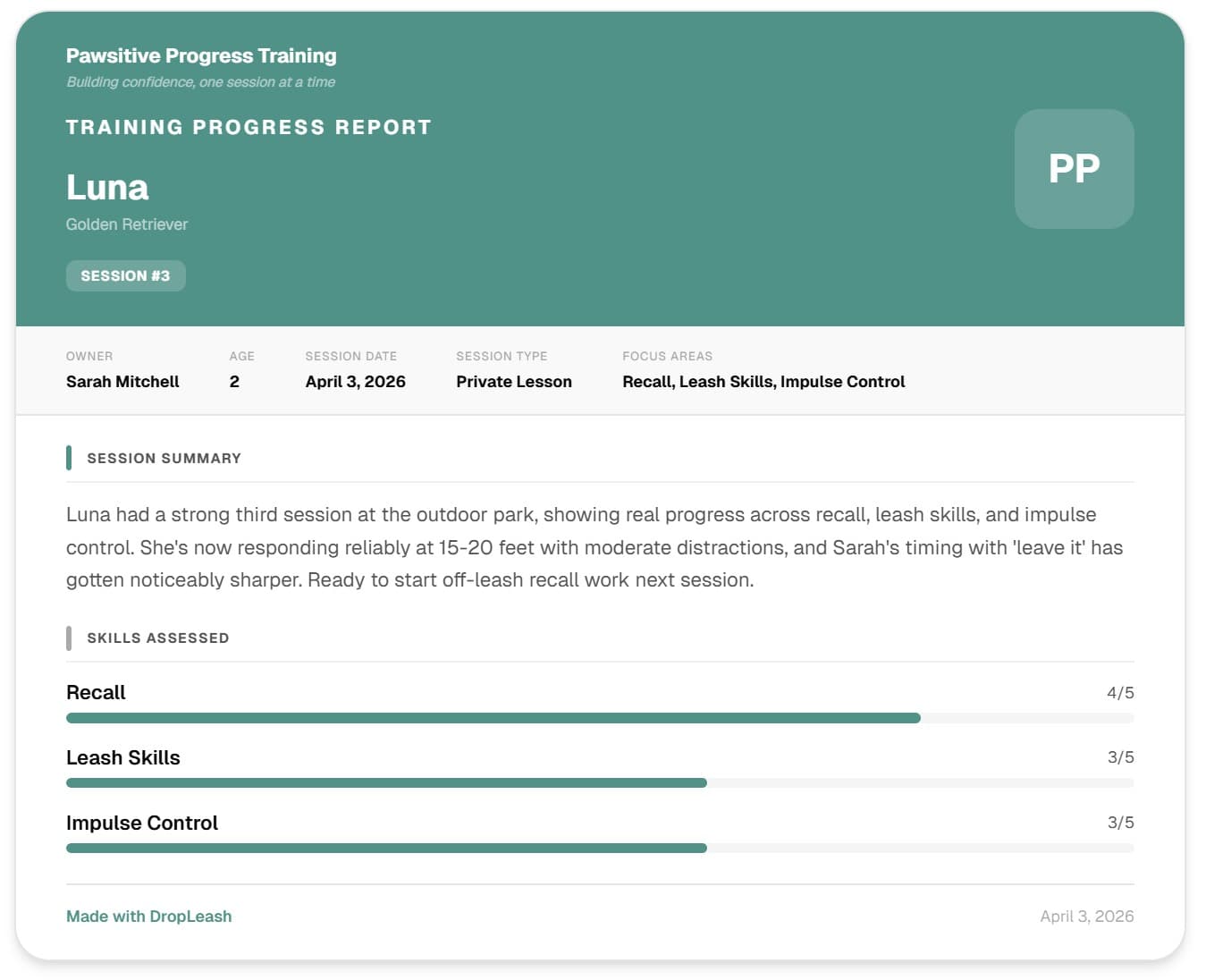Click the Impulse Control skill label

[142, 823]
